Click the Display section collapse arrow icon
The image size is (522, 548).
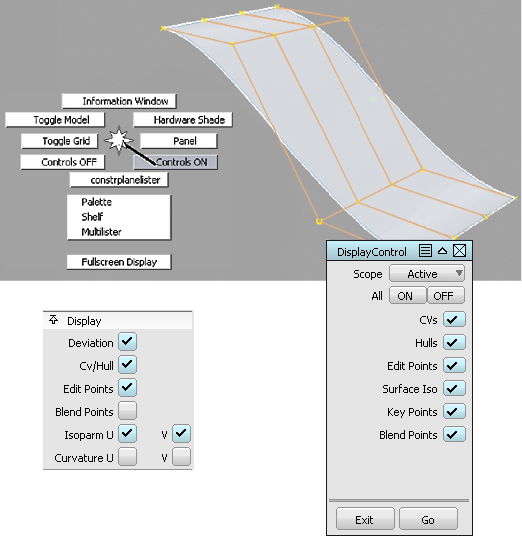(53, 319)
